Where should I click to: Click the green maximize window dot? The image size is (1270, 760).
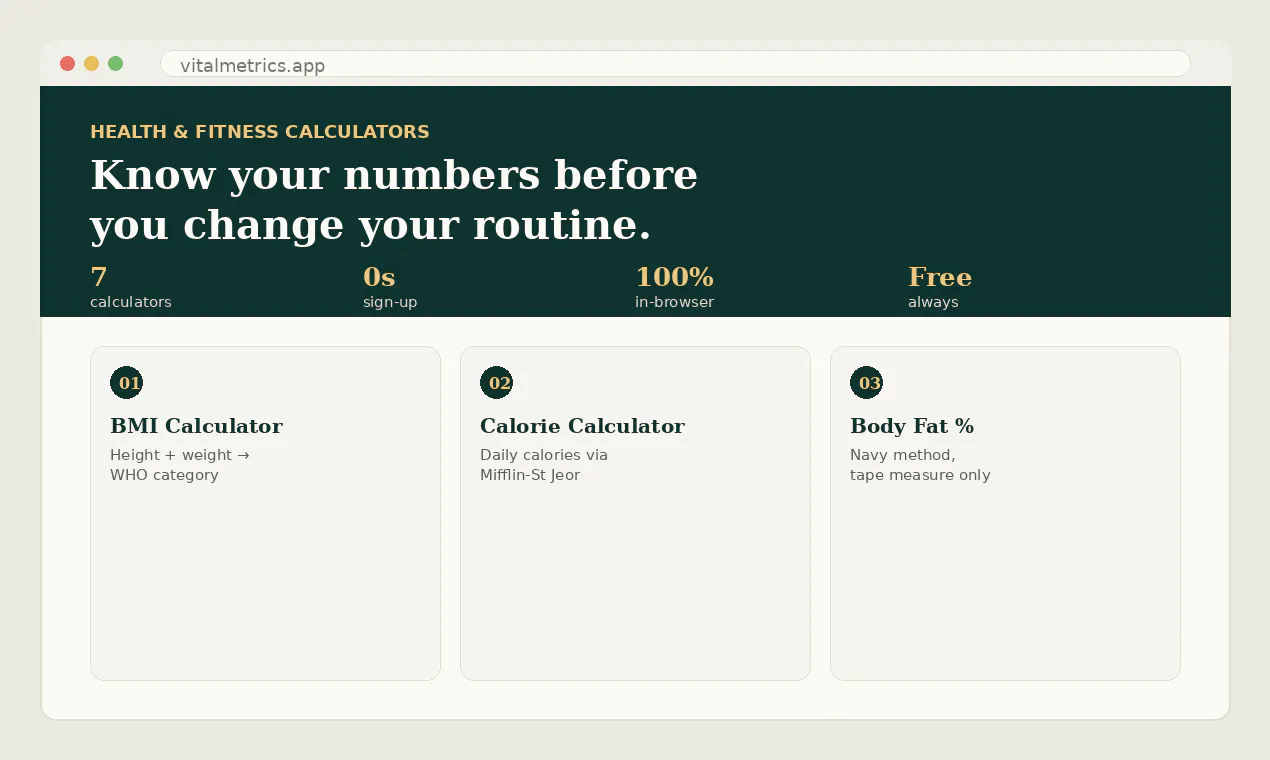116,64
